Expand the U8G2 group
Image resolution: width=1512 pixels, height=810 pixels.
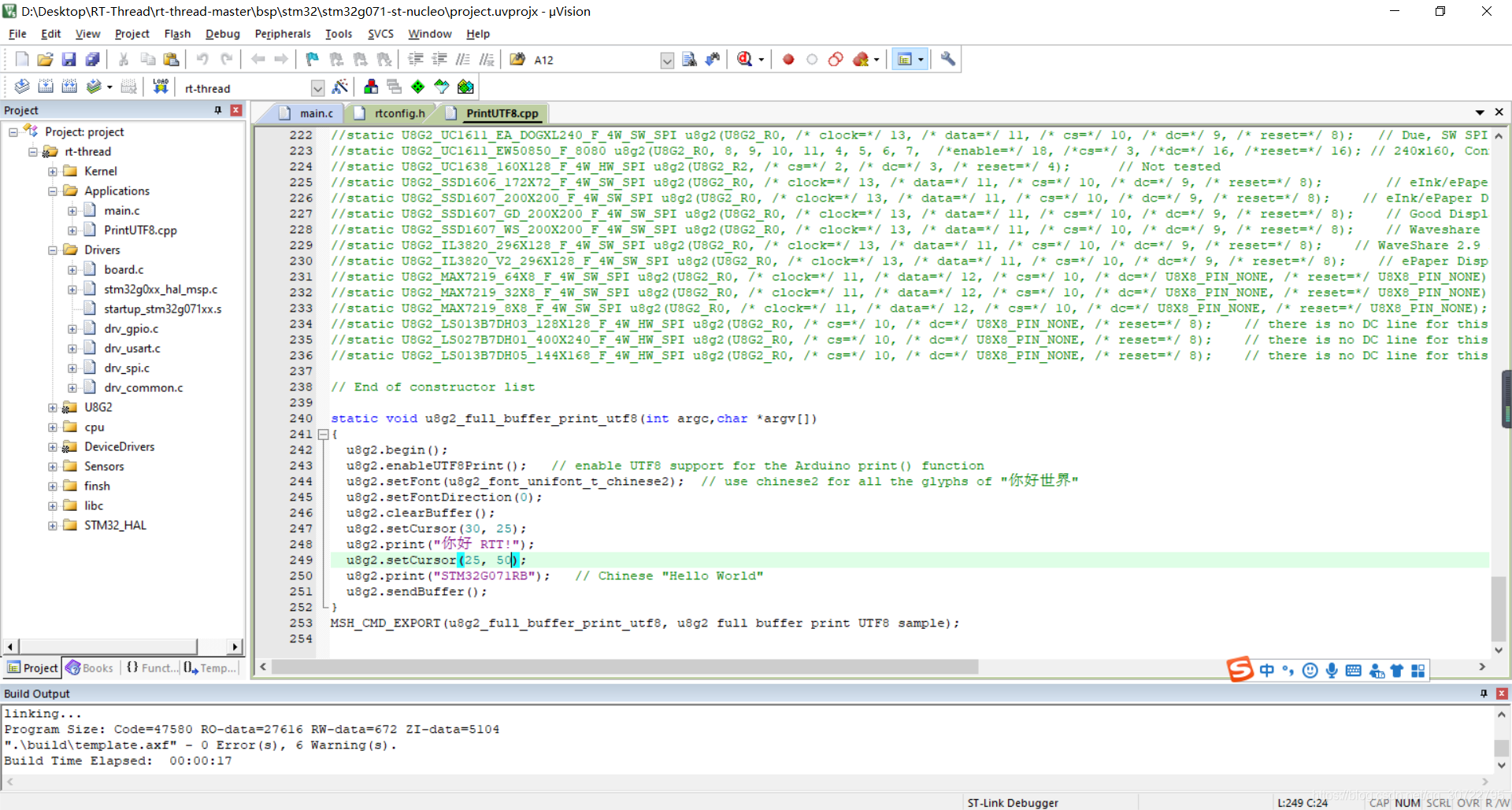53,408
